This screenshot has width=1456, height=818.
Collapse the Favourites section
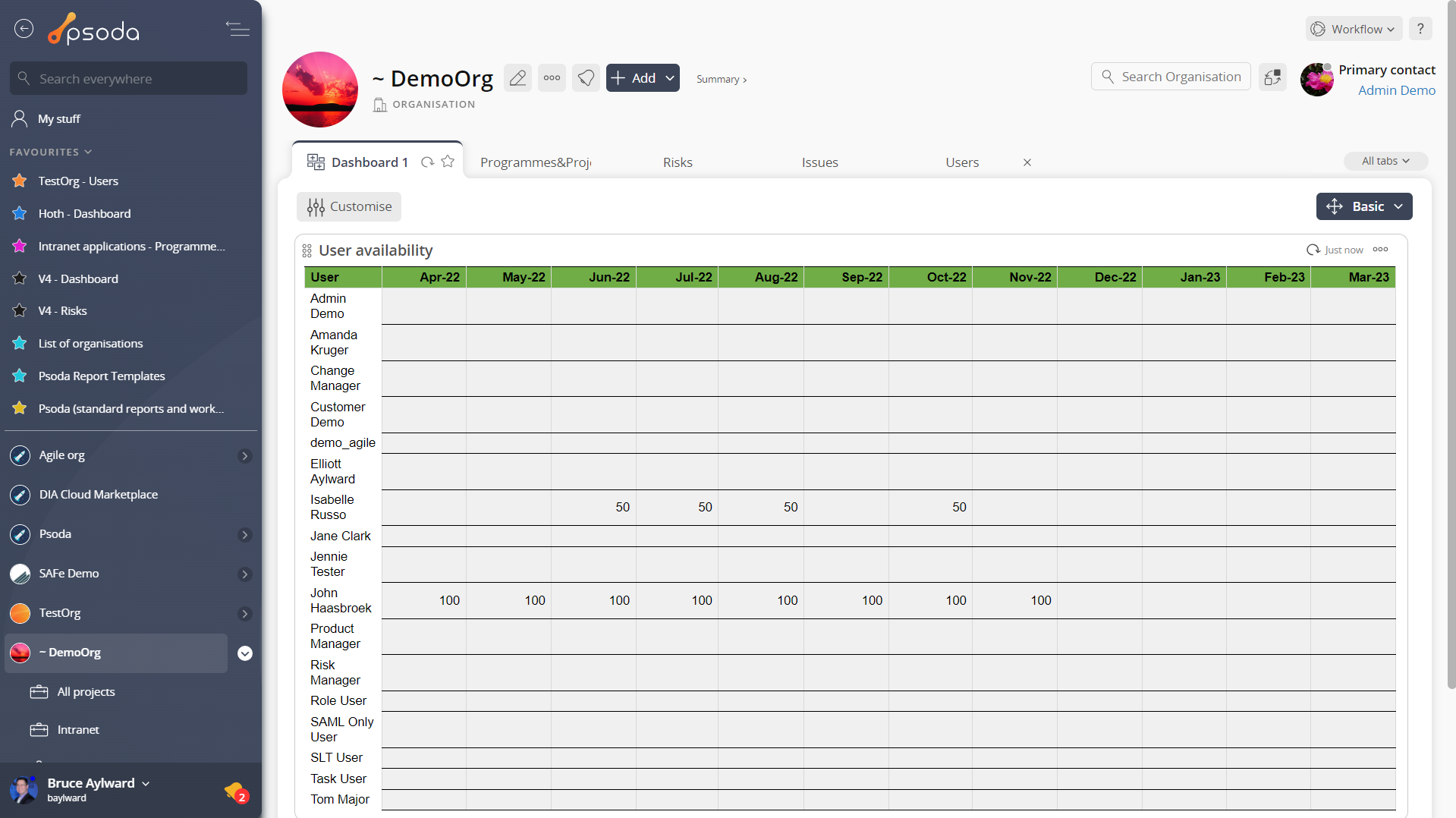click(x=50, y=152)
